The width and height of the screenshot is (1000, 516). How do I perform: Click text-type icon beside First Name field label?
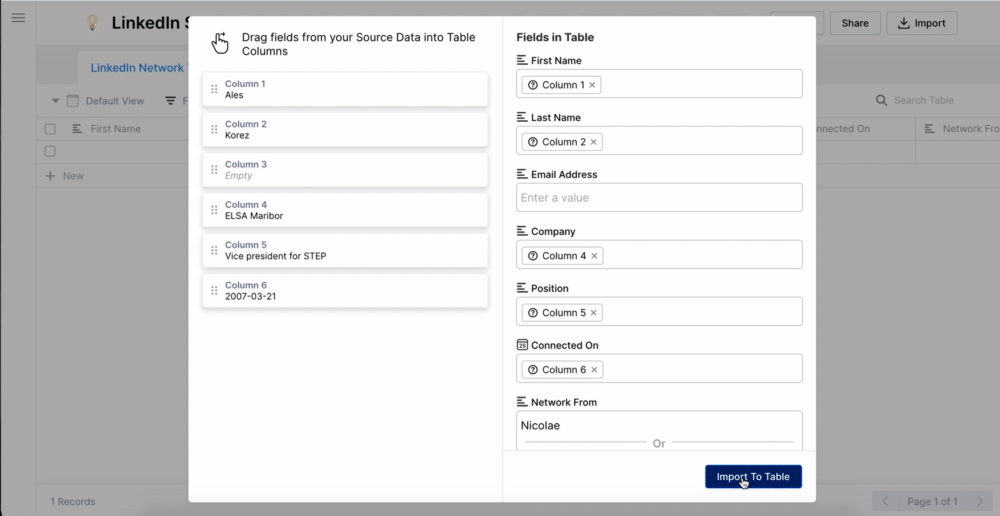click(x=522, y=61)
